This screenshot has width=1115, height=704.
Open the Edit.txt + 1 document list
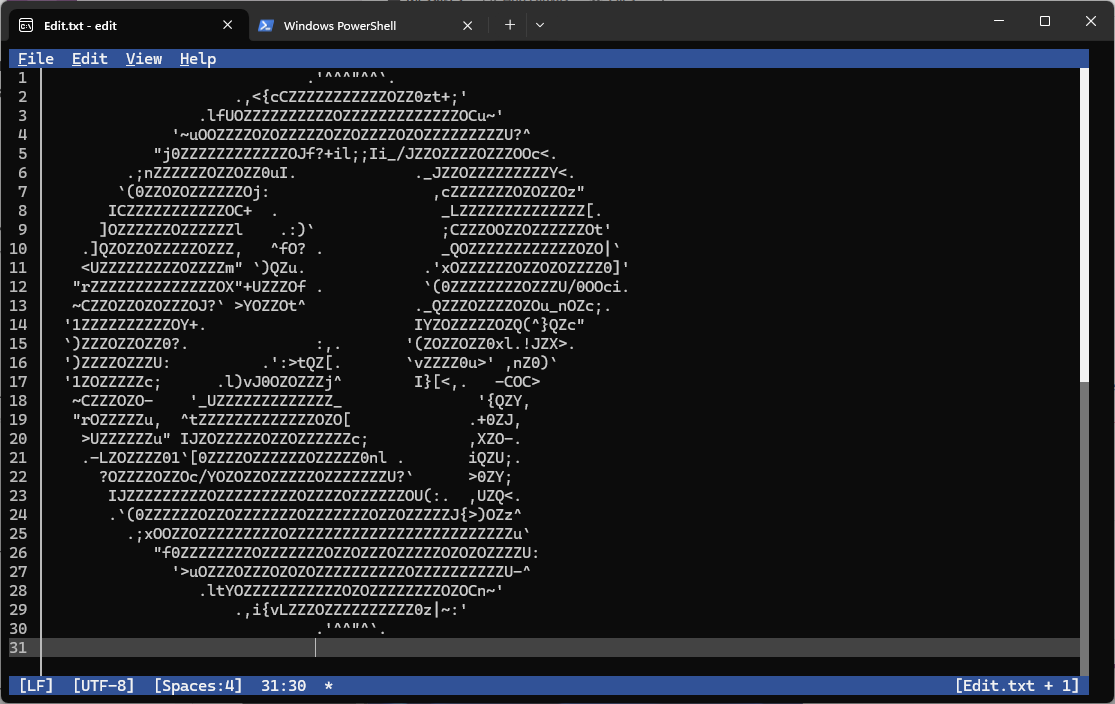point(1016,686)
